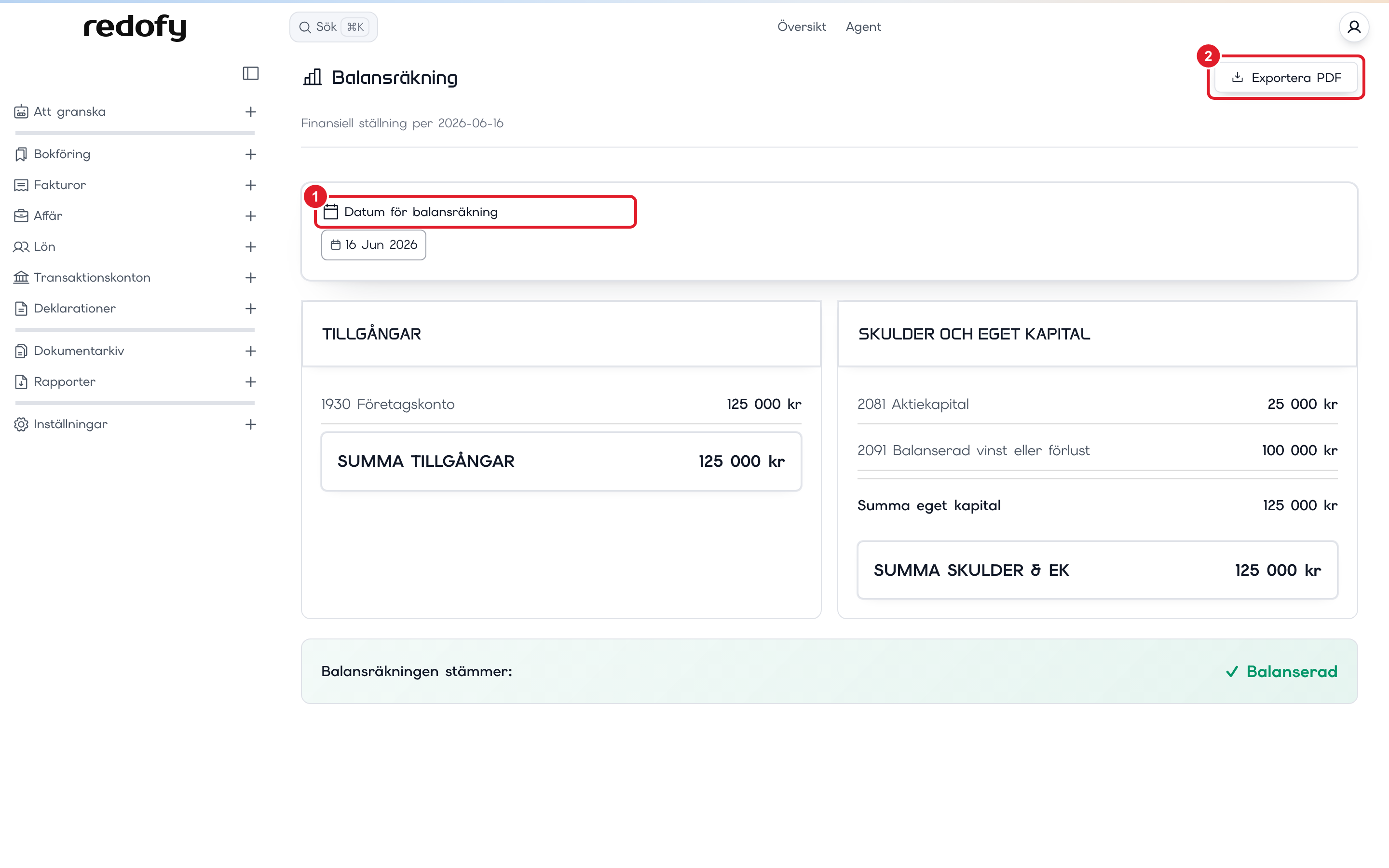Click the Rapporter file download icon
Image resolution: width=1389 pixels, height=868 pixels.
coord(21,382)
